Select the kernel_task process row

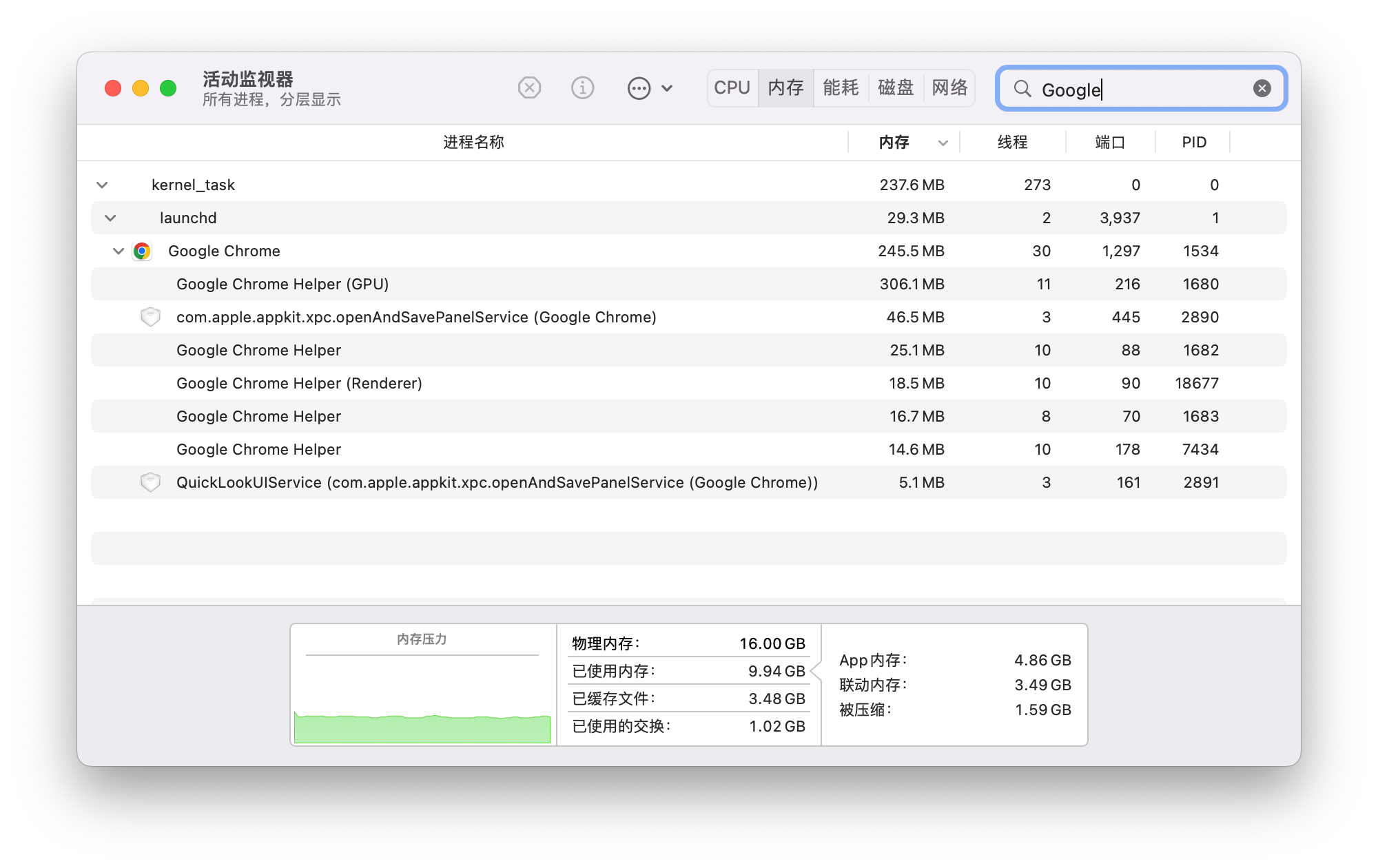click(689, 185)
